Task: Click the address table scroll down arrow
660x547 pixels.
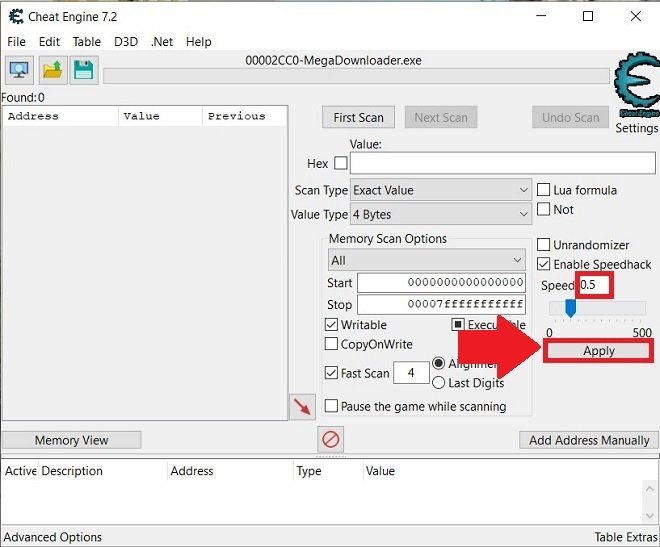Action: (649, 516)
